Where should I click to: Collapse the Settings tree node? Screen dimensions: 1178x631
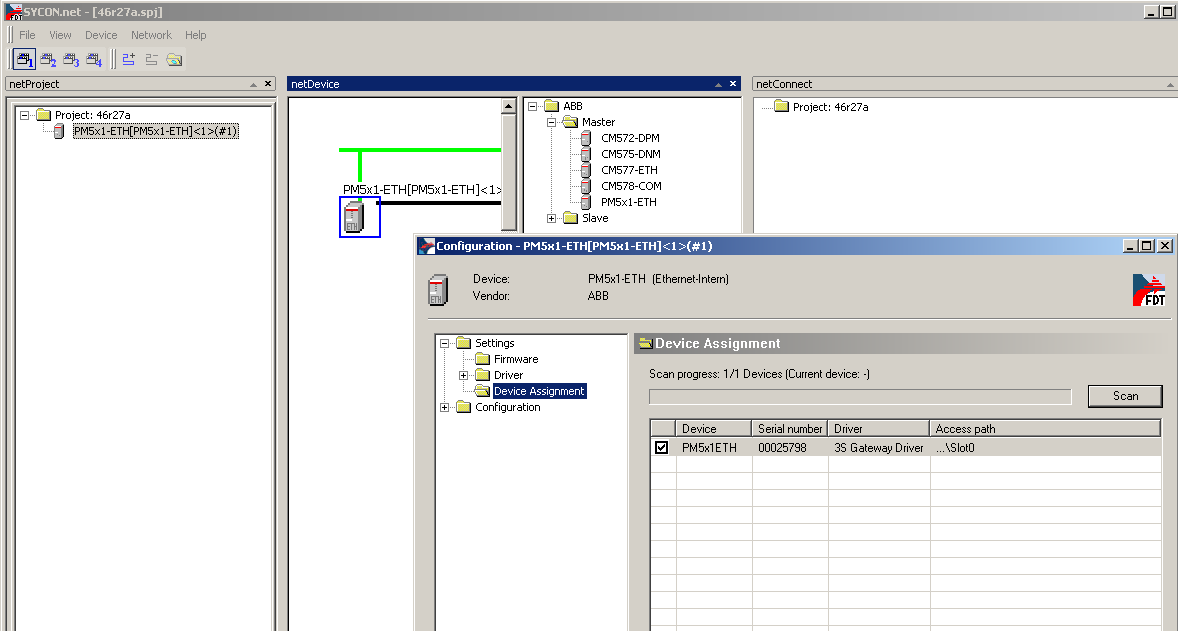pyautogui.click(x=444, y=343)
